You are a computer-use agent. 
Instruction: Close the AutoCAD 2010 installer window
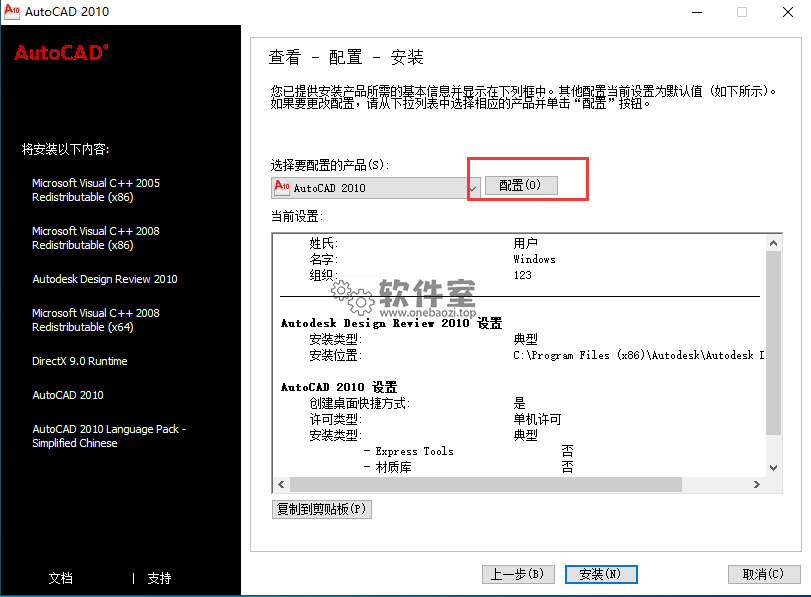(788, 12)
